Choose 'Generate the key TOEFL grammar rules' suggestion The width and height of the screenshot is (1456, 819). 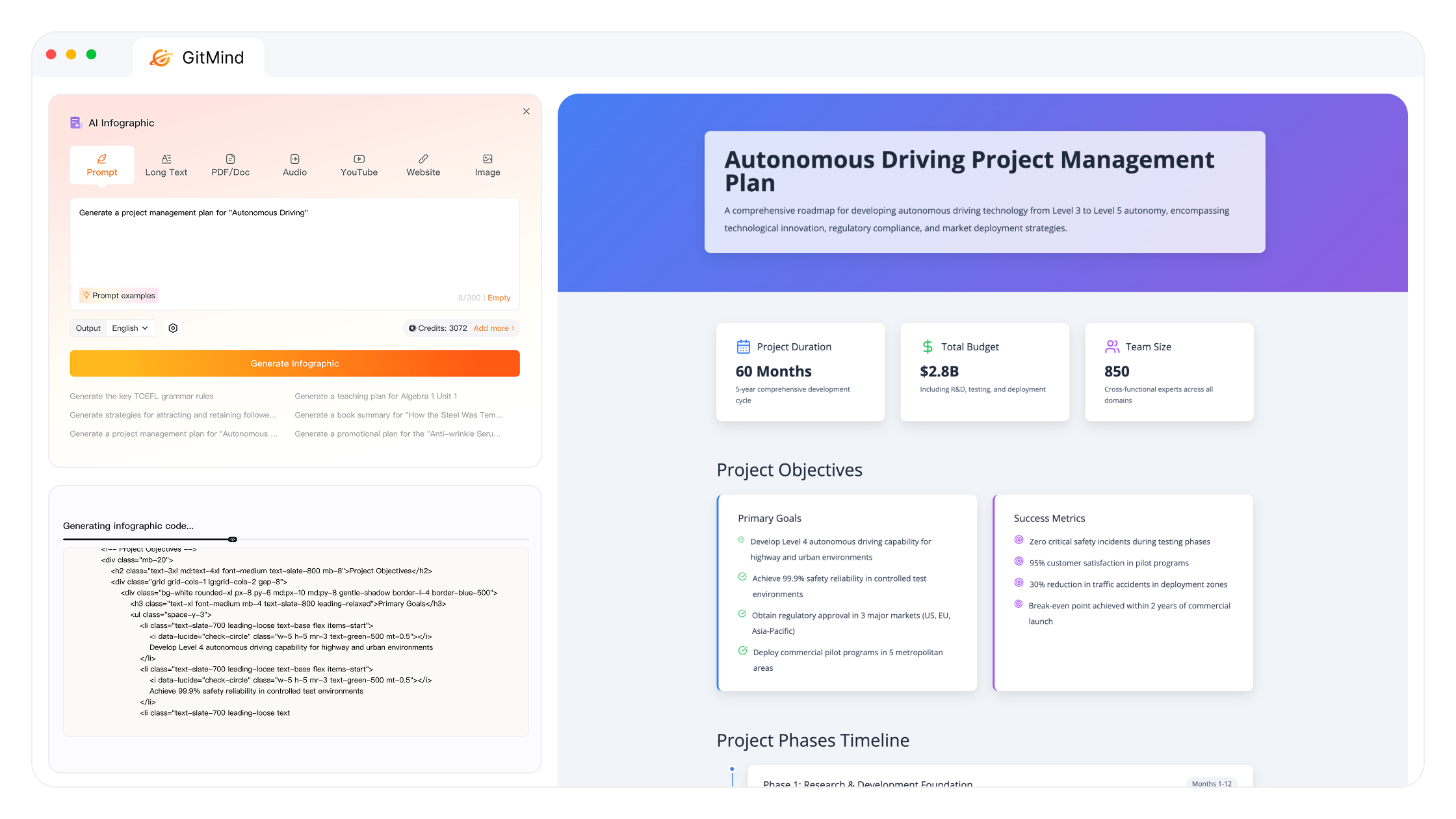click(x=142, y=396)
